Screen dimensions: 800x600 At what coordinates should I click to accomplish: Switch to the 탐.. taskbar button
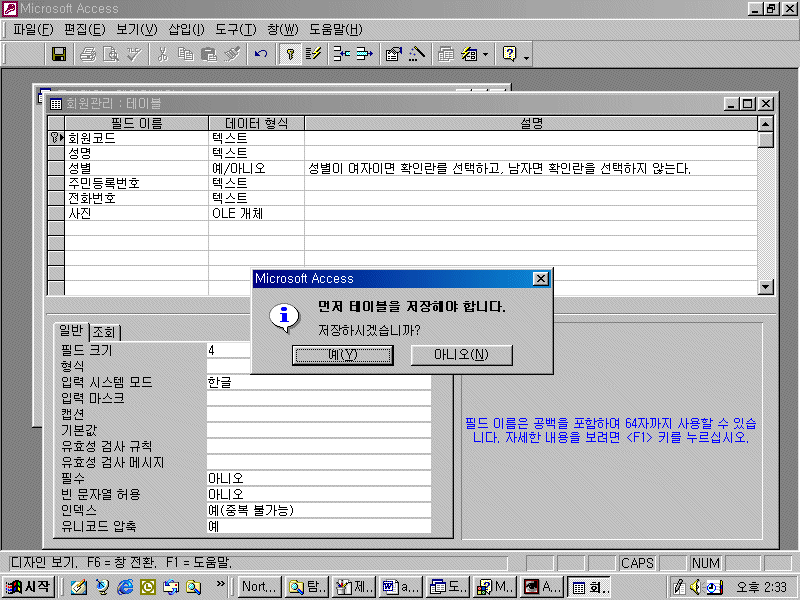[307, 587]
